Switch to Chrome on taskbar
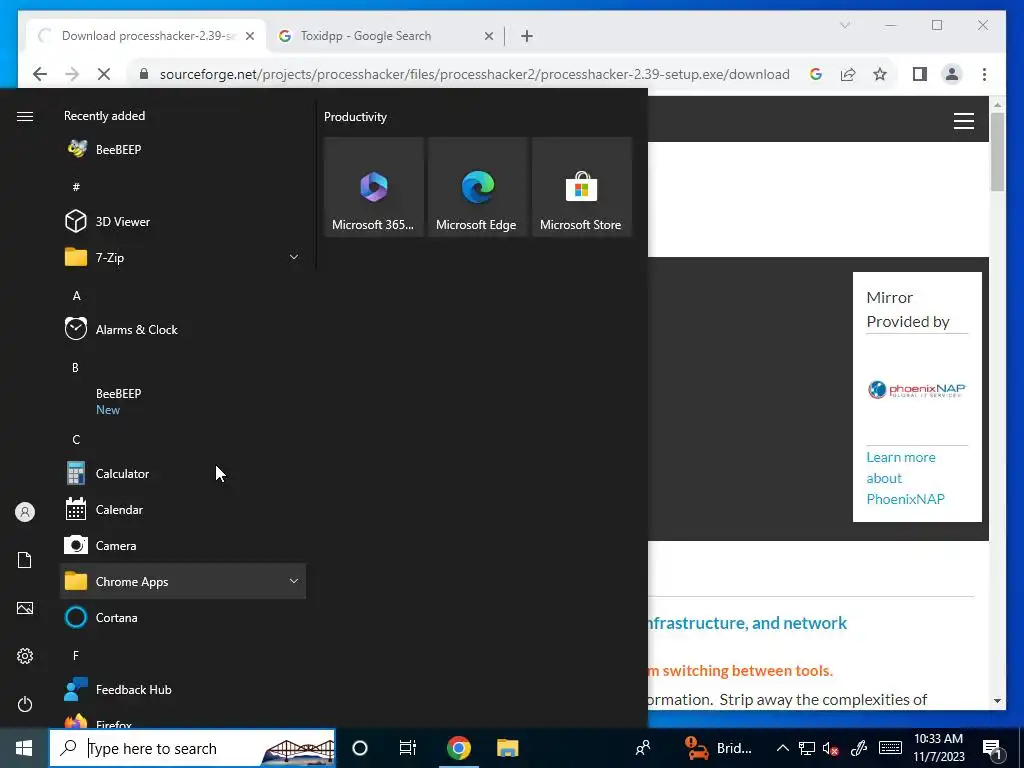 pos(458,748)
